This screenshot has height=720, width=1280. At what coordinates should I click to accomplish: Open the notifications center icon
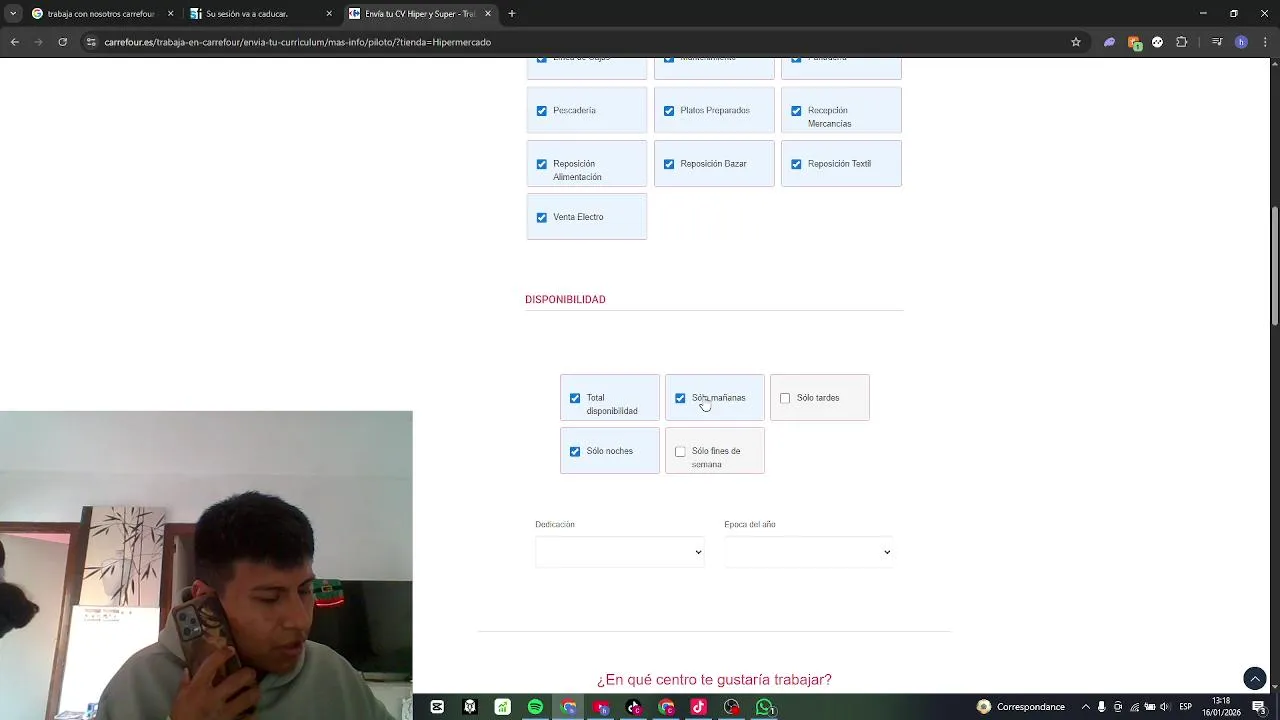[1259, 707]
